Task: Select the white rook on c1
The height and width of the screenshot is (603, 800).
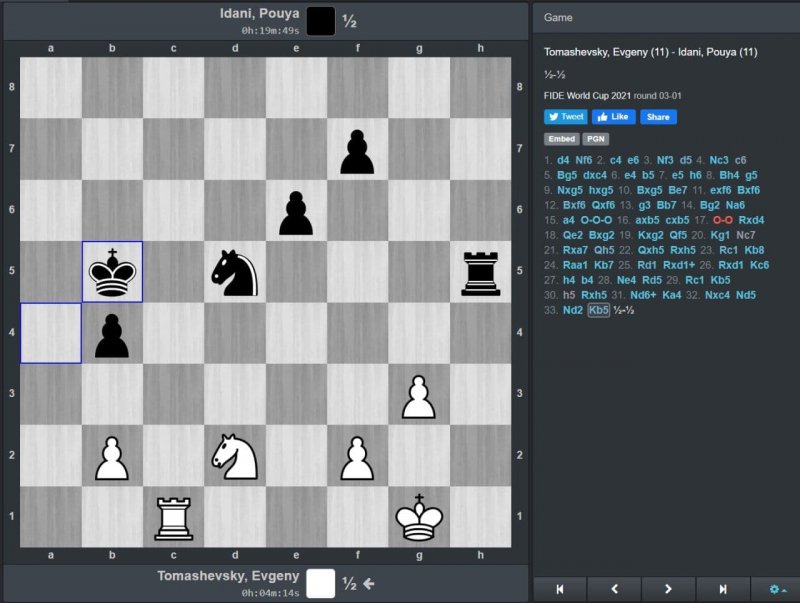Action: (x=173, y=517)
